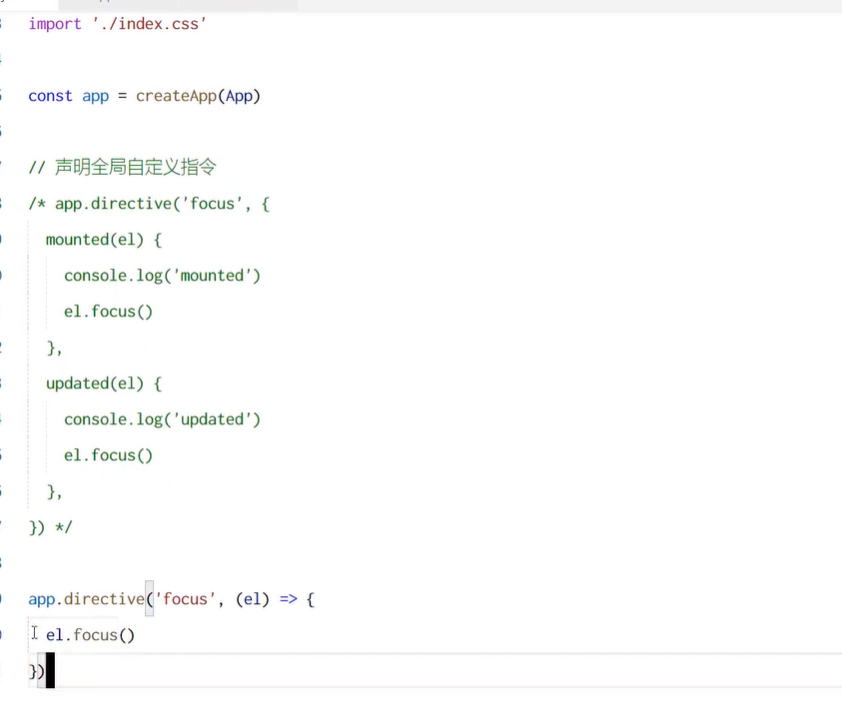Click 'app.directive' in the active arrow-function line

[x=86, y=599]
